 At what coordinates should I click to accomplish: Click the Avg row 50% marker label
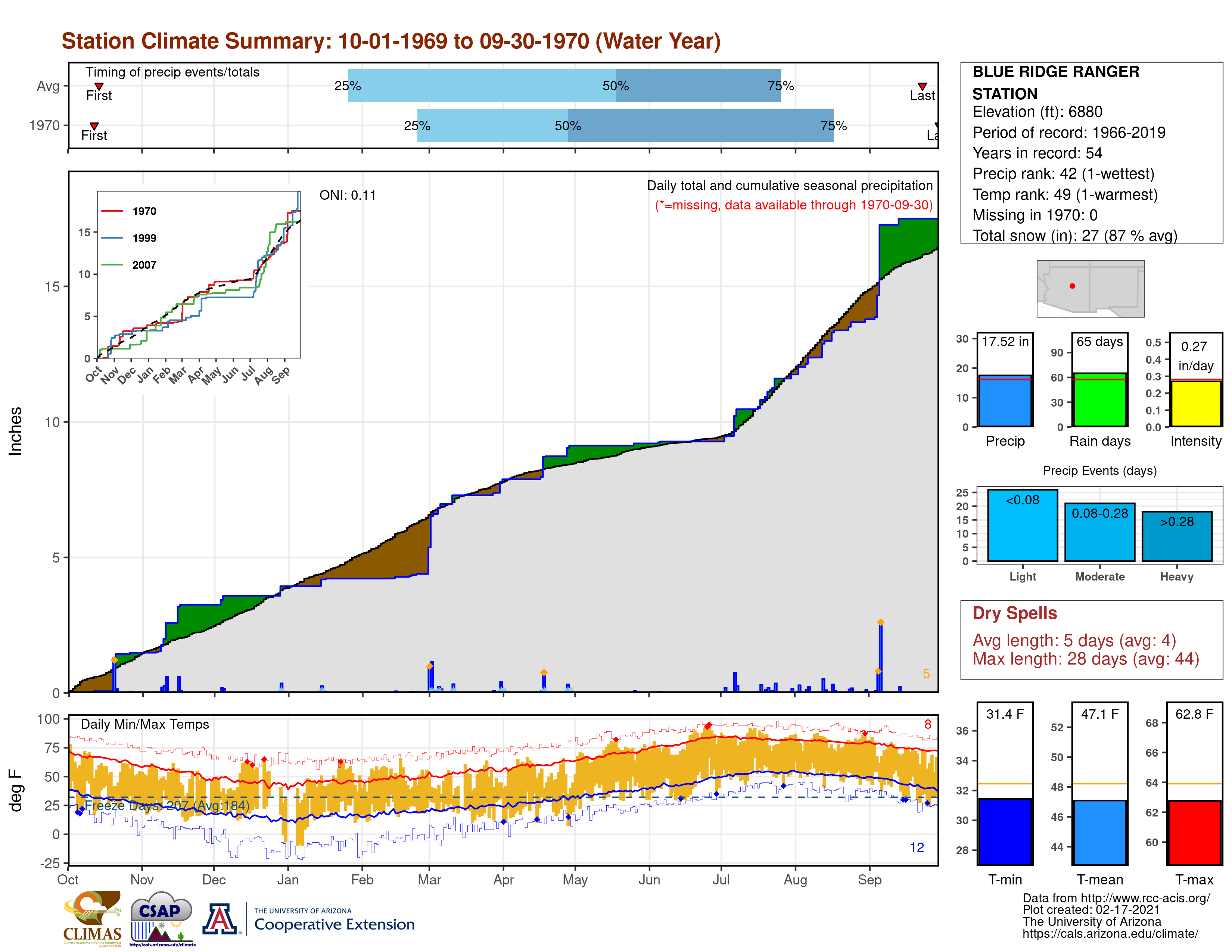(615, 86)
